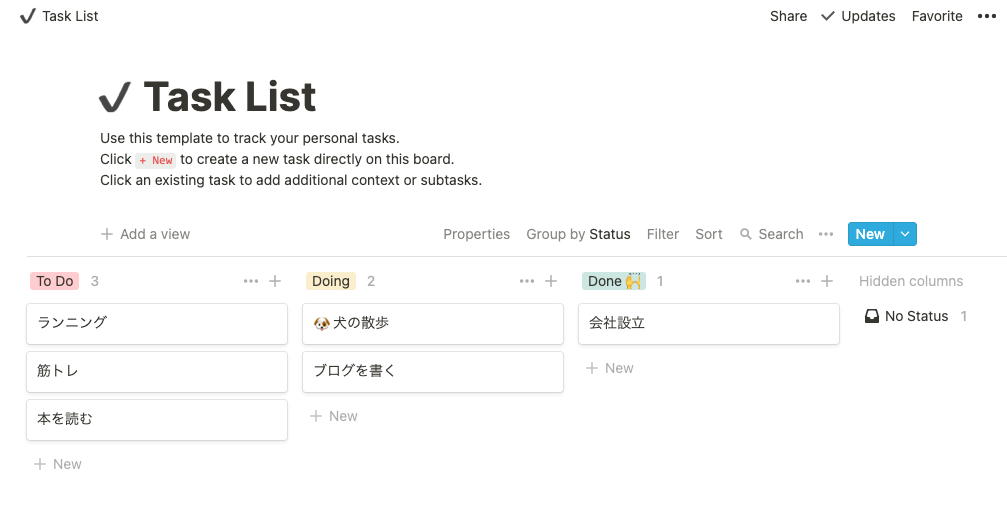This screenshot has width=1007, height=531.
Task: Click the breadcrumb checkmark icon in the top bar
Action: click(x=28, y=16)
